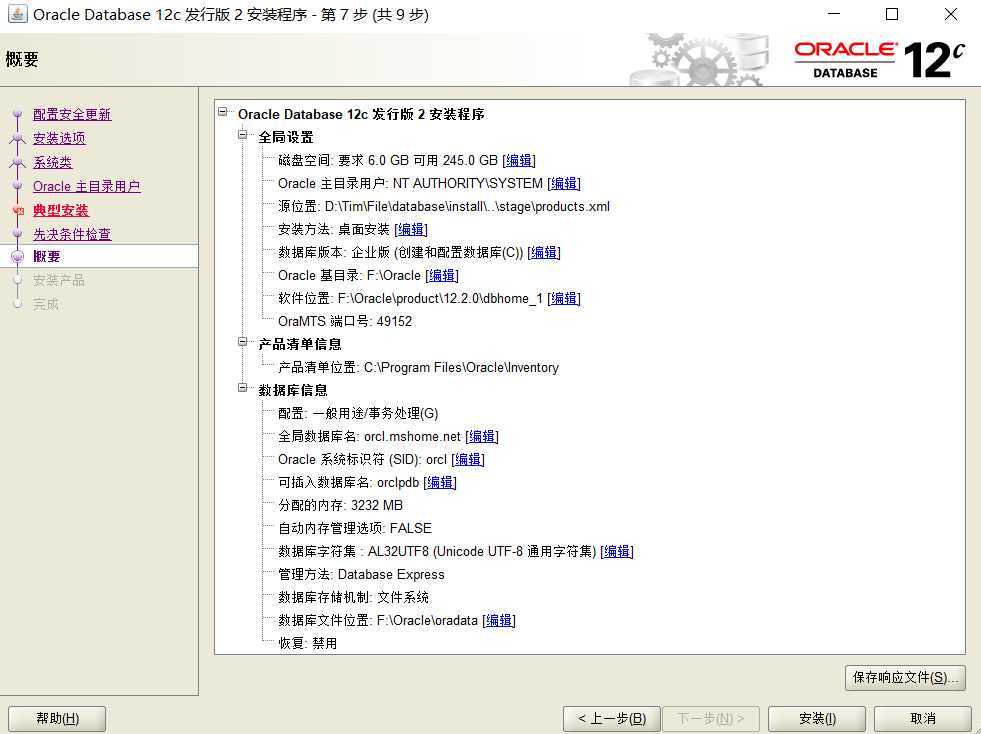981x734 pixels.
Task: Edit the Oracle 主目录用户 NT AUTHORITY\SYSTEM setting
Action: pos(564,184)
